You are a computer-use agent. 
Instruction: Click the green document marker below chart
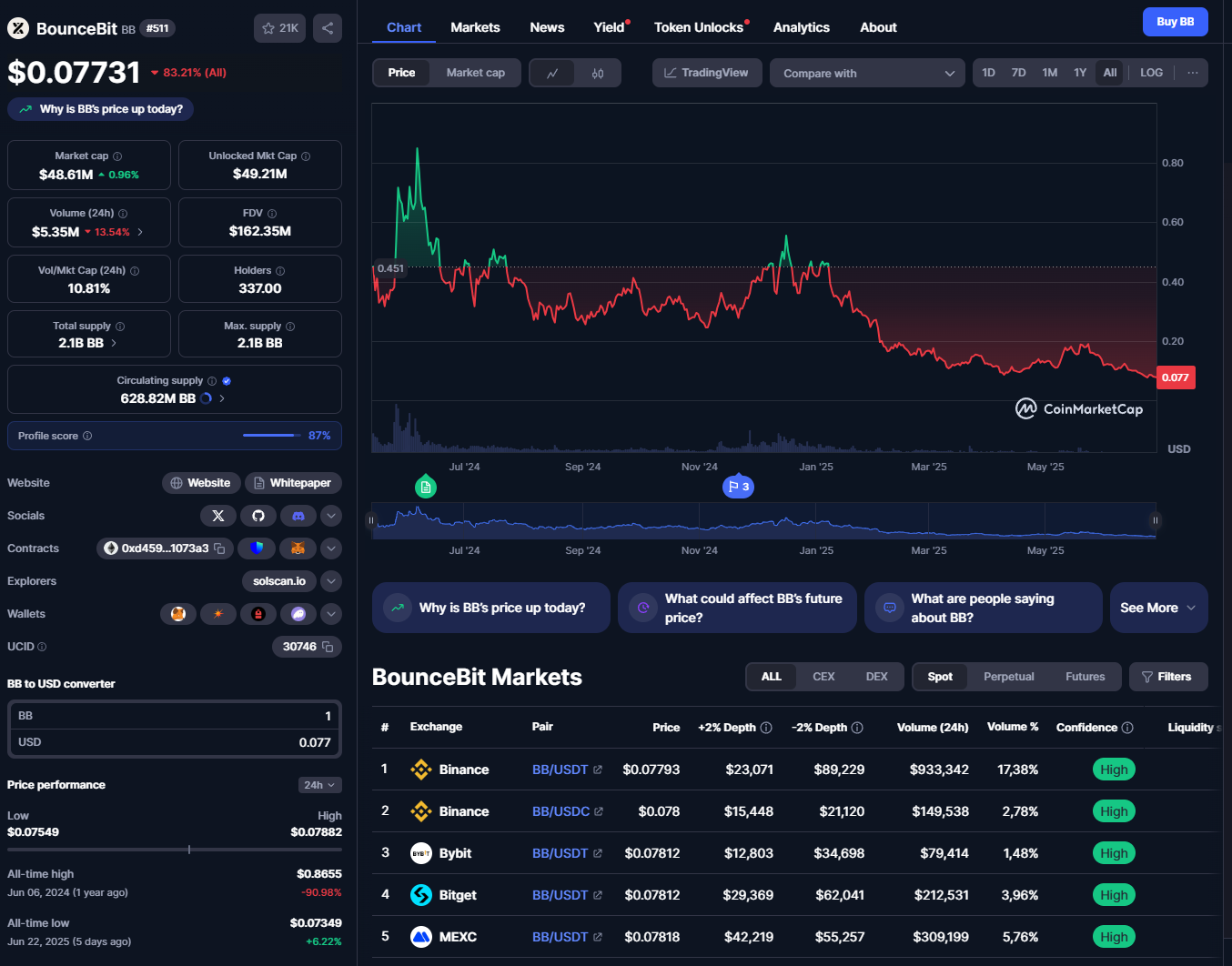pos(426,487)
